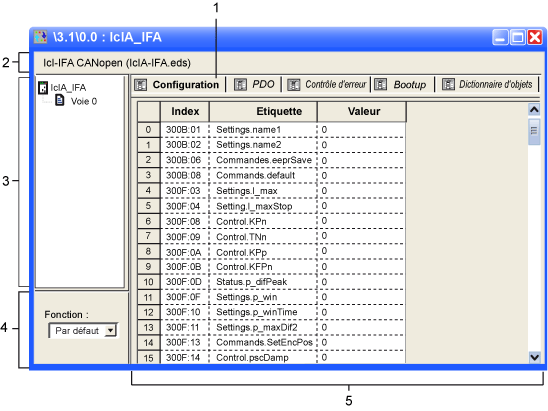Click the vertical scrollbar thumb
This screenshot has height=411, width=548.
point(534,131)
